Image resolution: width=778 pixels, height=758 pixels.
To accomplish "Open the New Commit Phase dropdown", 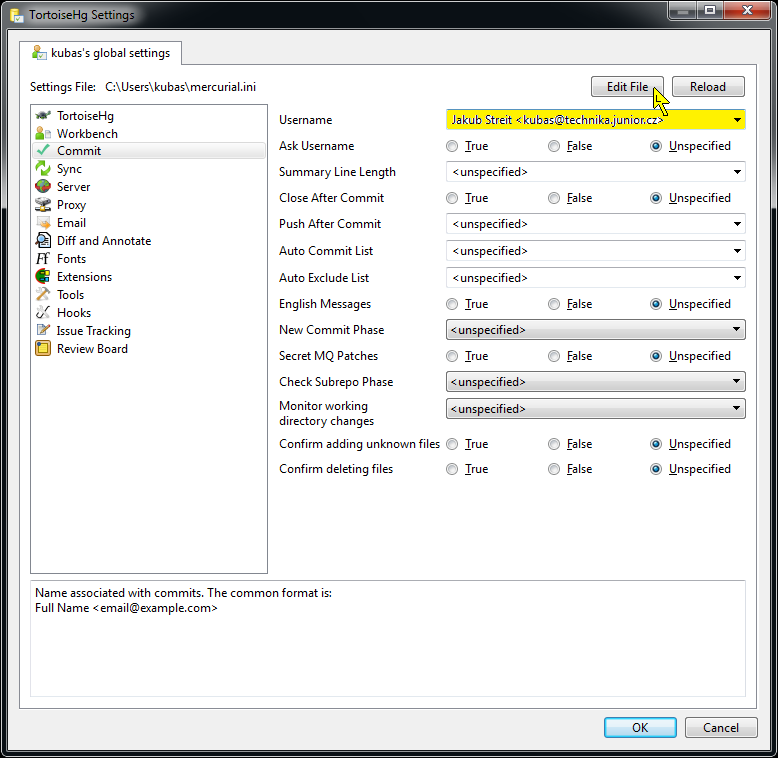I will 595,329.
